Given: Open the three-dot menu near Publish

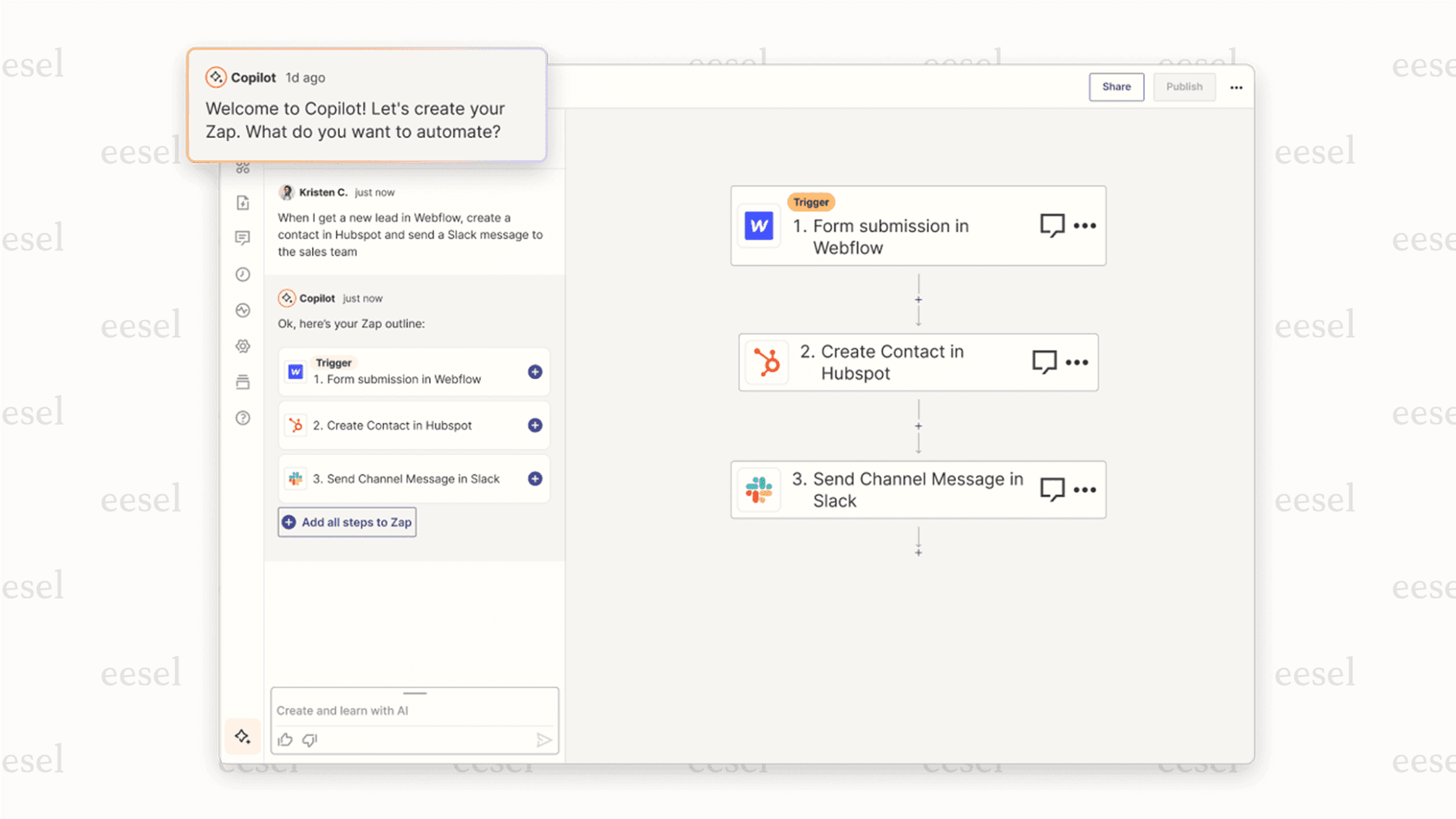Looking at the screenshot, I should pyautogui.click(x=1237, y=87).
